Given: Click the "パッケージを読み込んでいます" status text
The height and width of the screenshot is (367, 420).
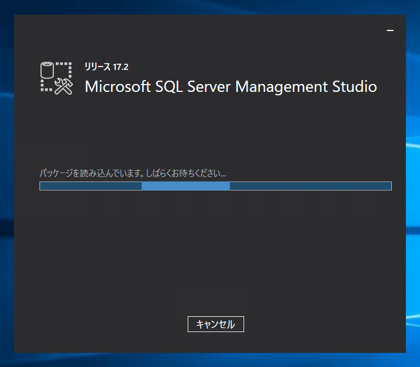Looking at the screenshot, I should click(133, 173).
